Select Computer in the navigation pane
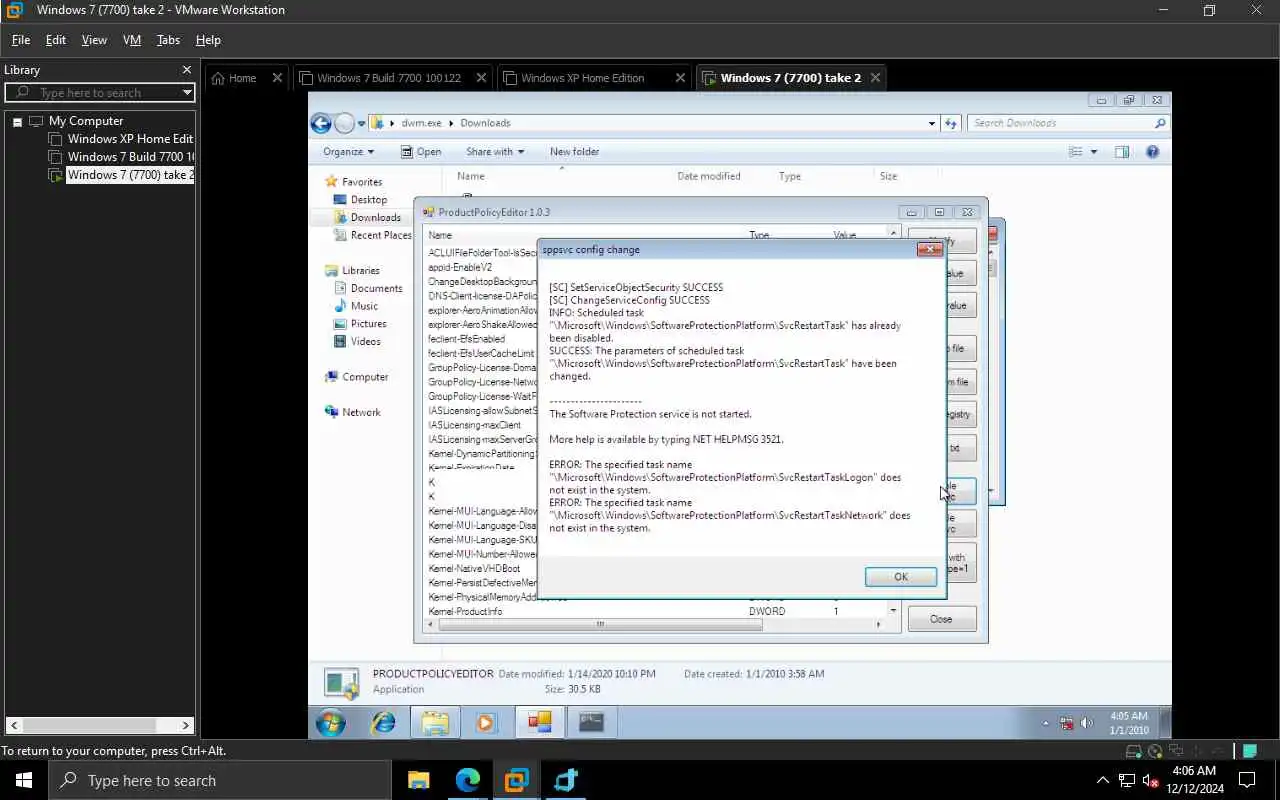The width and height of the screenshot is (1280, 800). point(356,377)
